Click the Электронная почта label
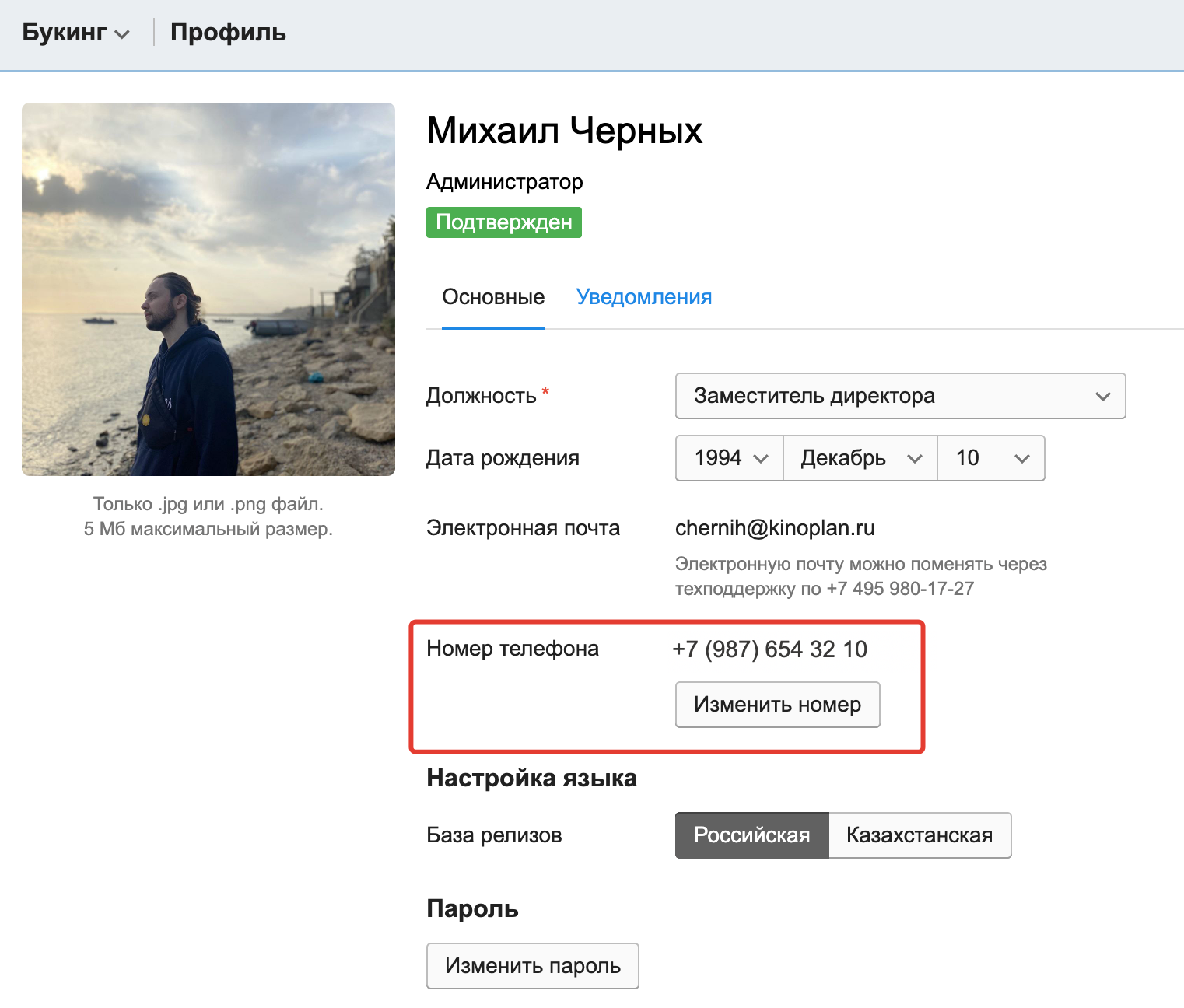Screen dimensions: 1184x1008 tap(523, 528)
